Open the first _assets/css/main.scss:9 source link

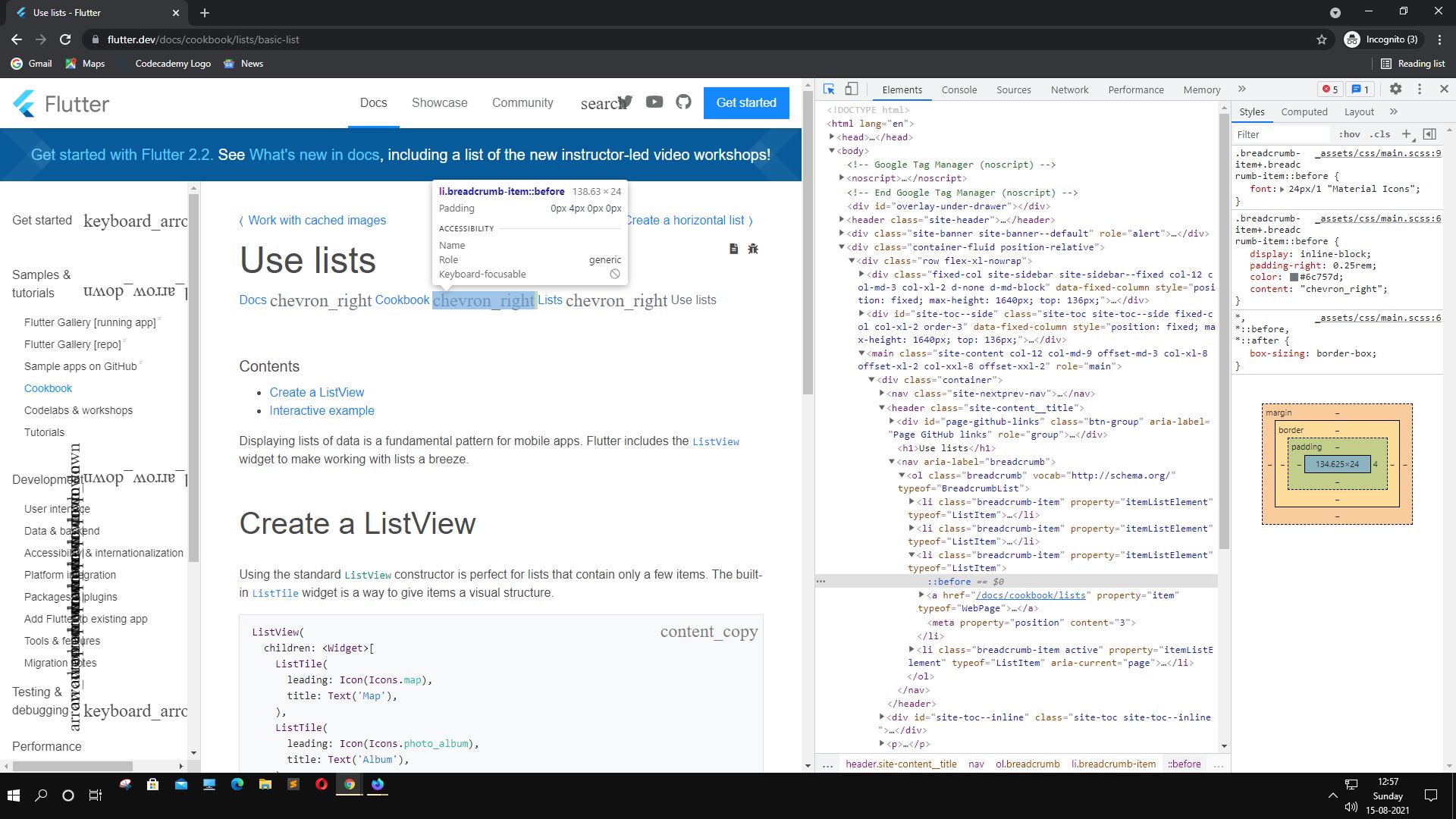coord(1378,153)
